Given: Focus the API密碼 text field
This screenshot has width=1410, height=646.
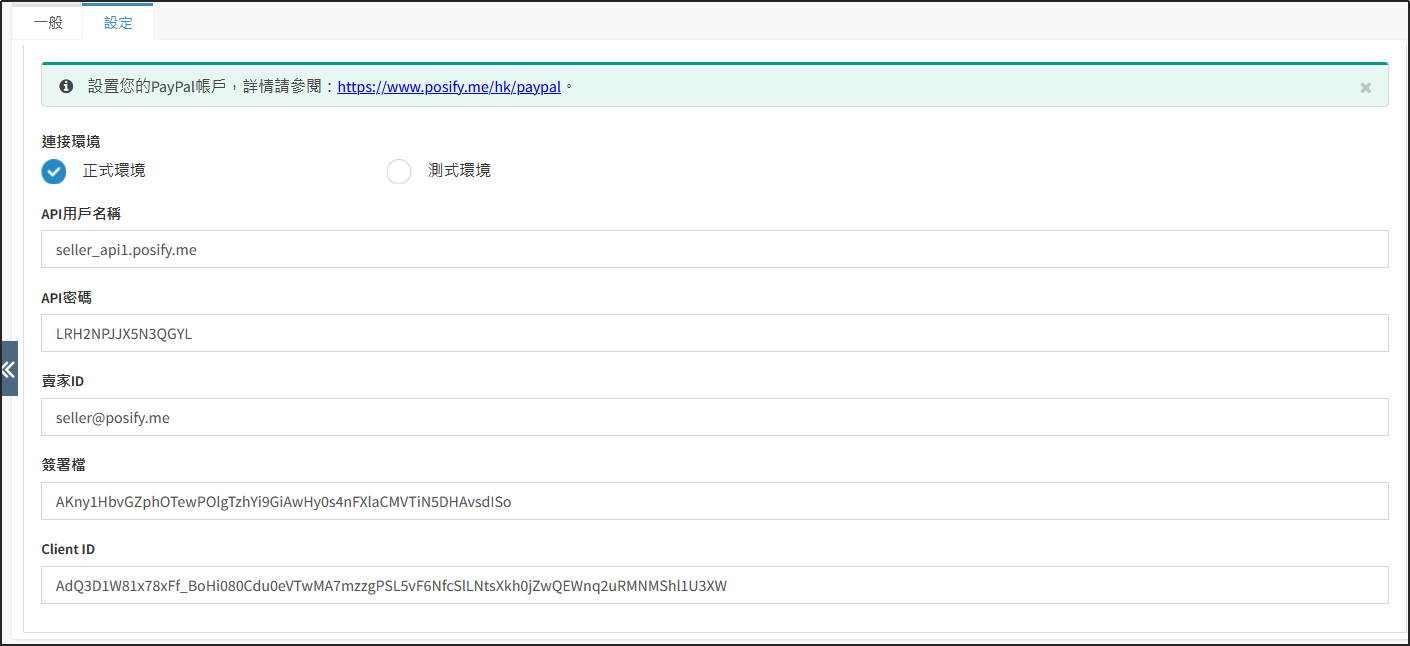Looking at the screenshot, I should point(714,334).
